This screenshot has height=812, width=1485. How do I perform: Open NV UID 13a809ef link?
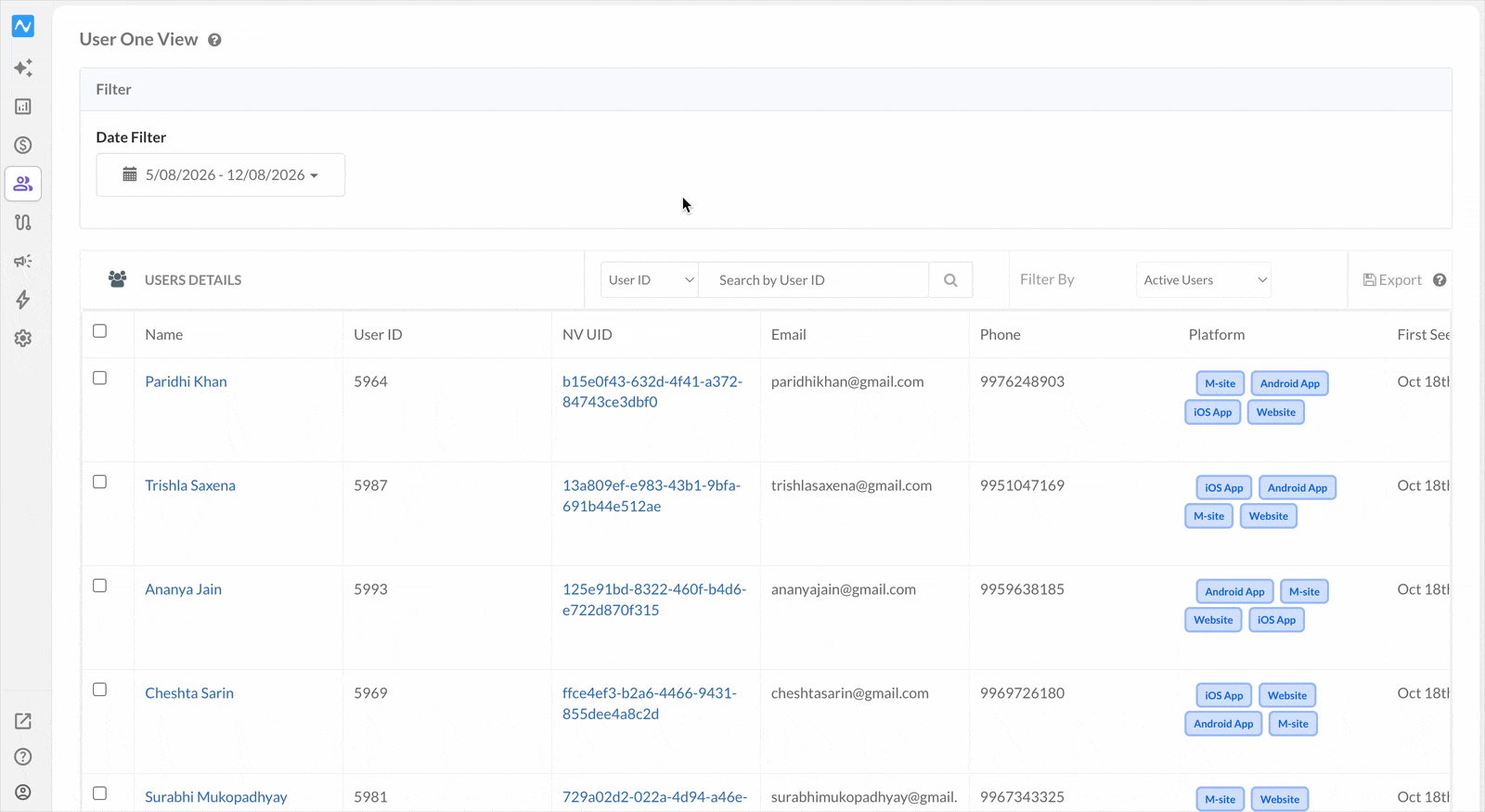(x=652, y=496)
